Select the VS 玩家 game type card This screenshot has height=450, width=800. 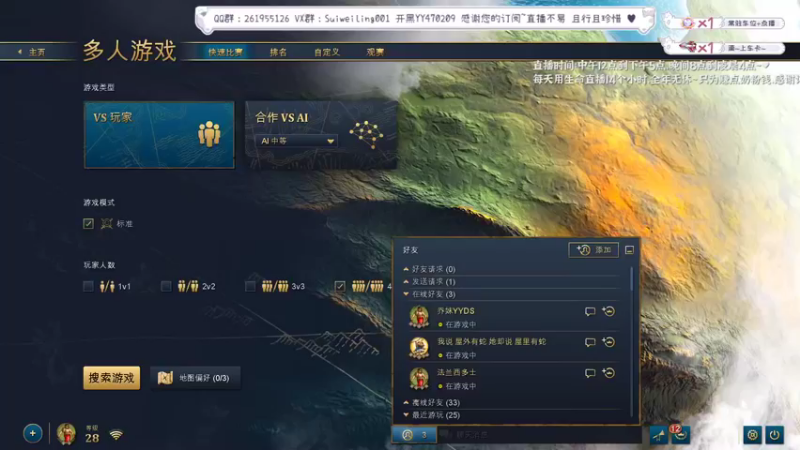(x=159, y=135)
